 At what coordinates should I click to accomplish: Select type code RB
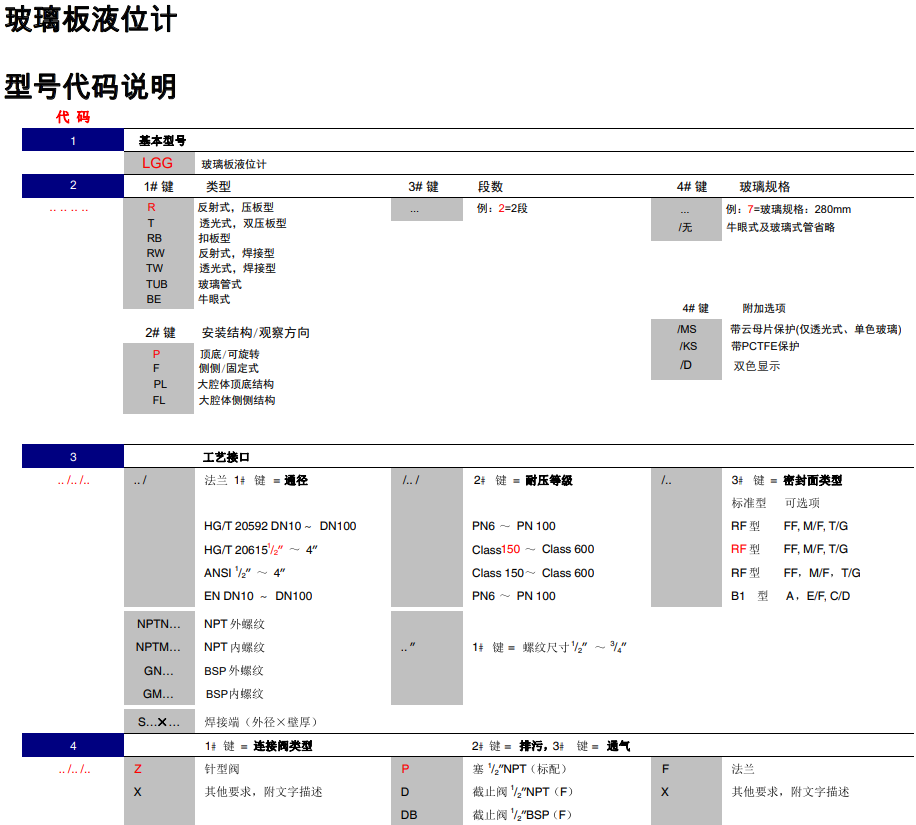point(154,238)
